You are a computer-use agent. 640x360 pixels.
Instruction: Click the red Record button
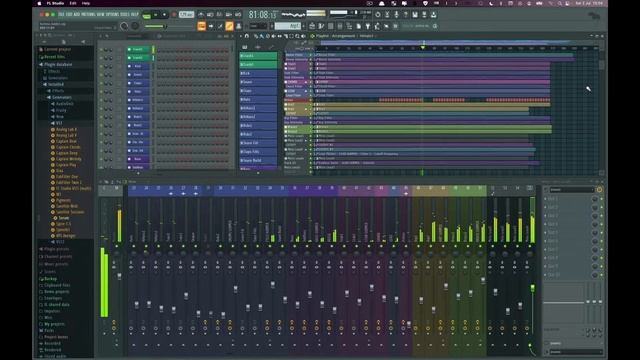click(x=174, y=15)
